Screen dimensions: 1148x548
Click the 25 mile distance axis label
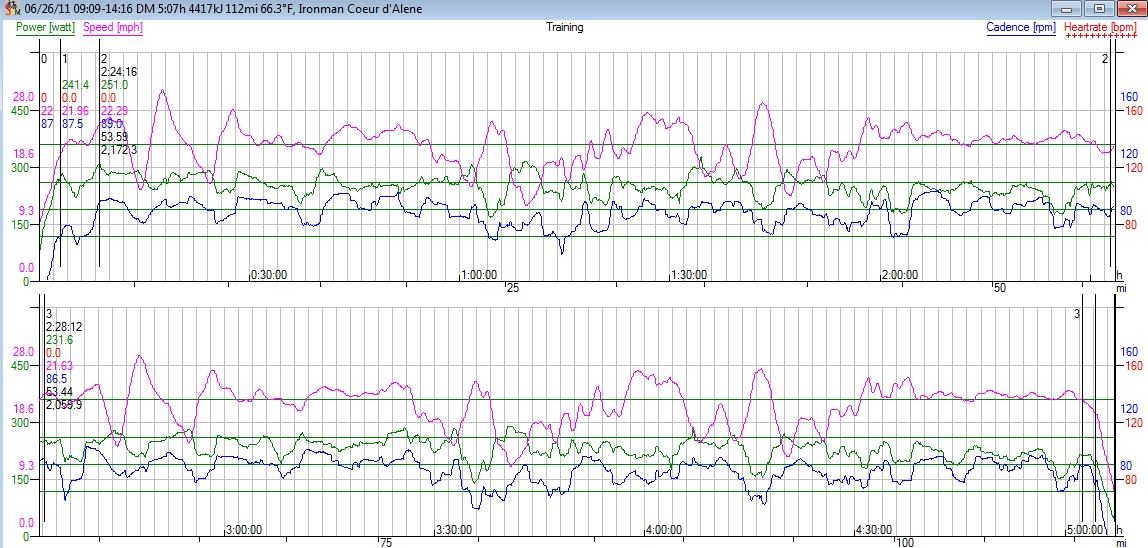(x=513, y=288)
